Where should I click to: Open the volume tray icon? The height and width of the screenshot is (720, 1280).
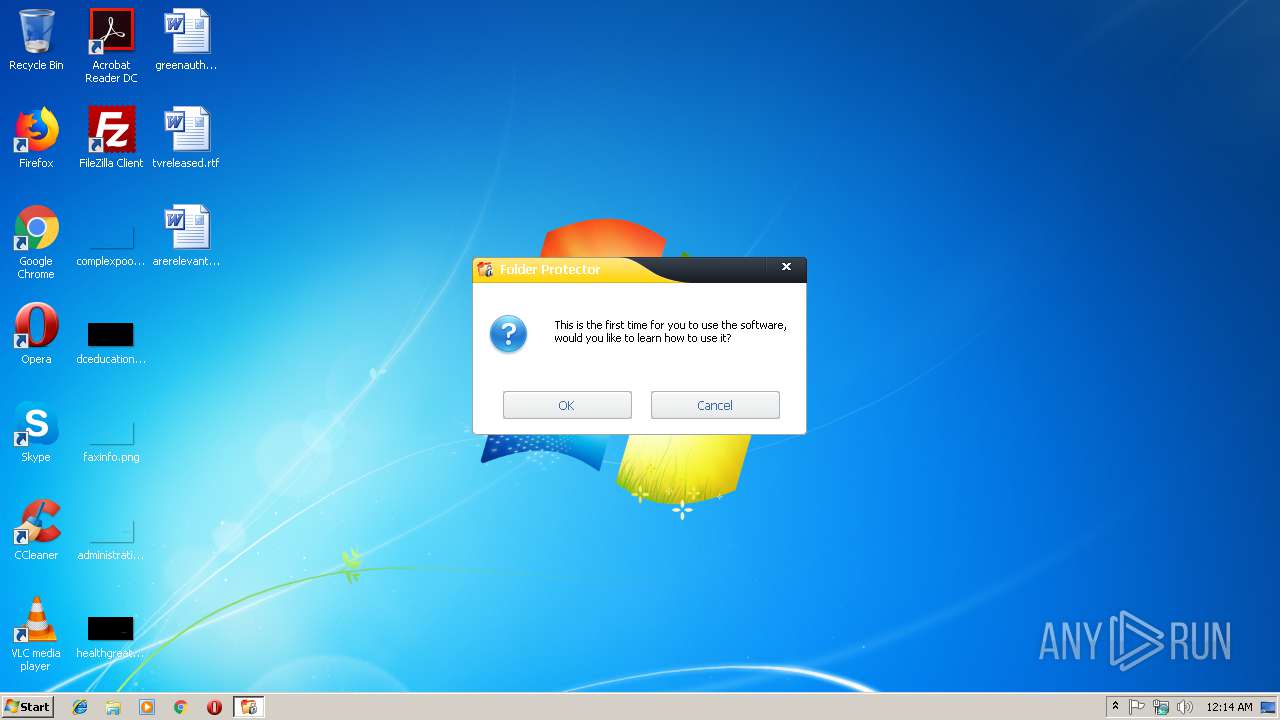pyautogui.click(x=1185, y=707)
